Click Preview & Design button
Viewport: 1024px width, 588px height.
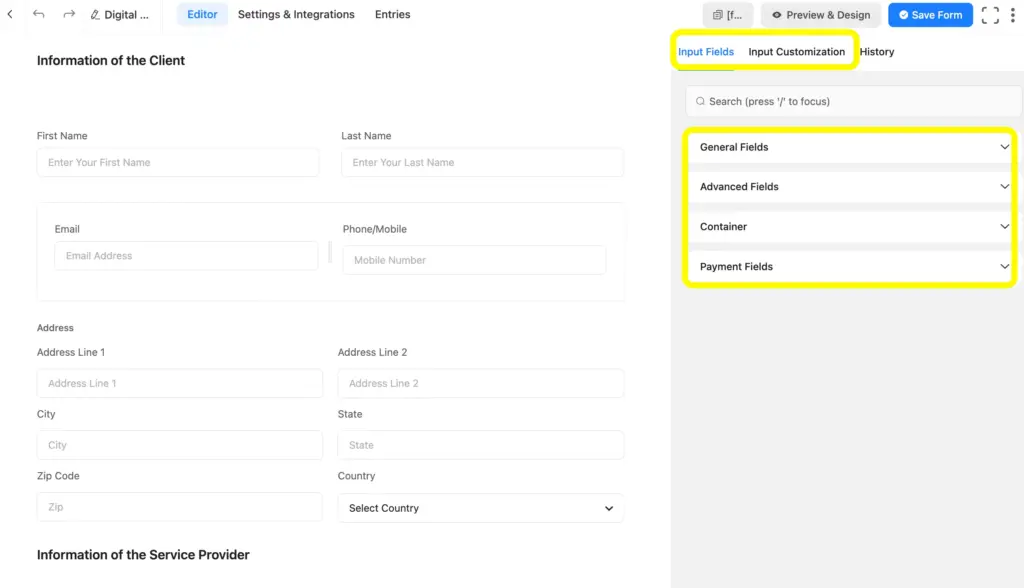pyautogui.click(x=821, y=14)
